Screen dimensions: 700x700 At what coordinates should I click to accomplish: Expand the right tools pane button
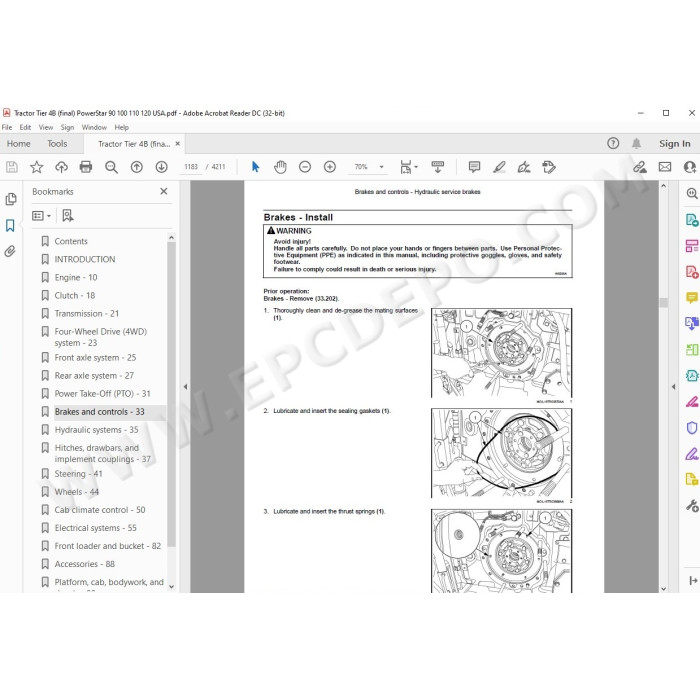(x=693, y=580)
